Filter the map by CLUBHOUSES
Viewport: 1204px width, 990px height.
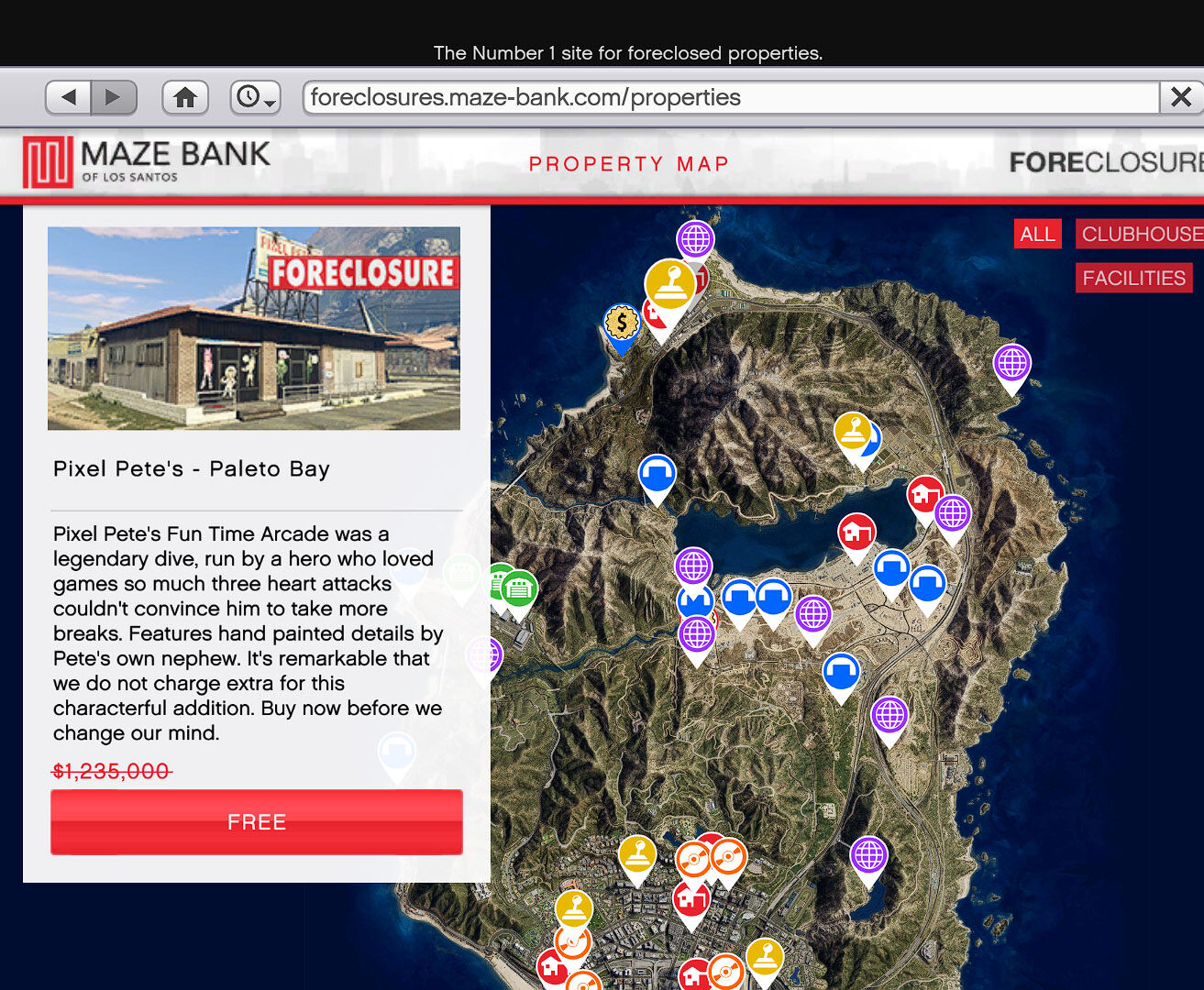coord(1140,234)
